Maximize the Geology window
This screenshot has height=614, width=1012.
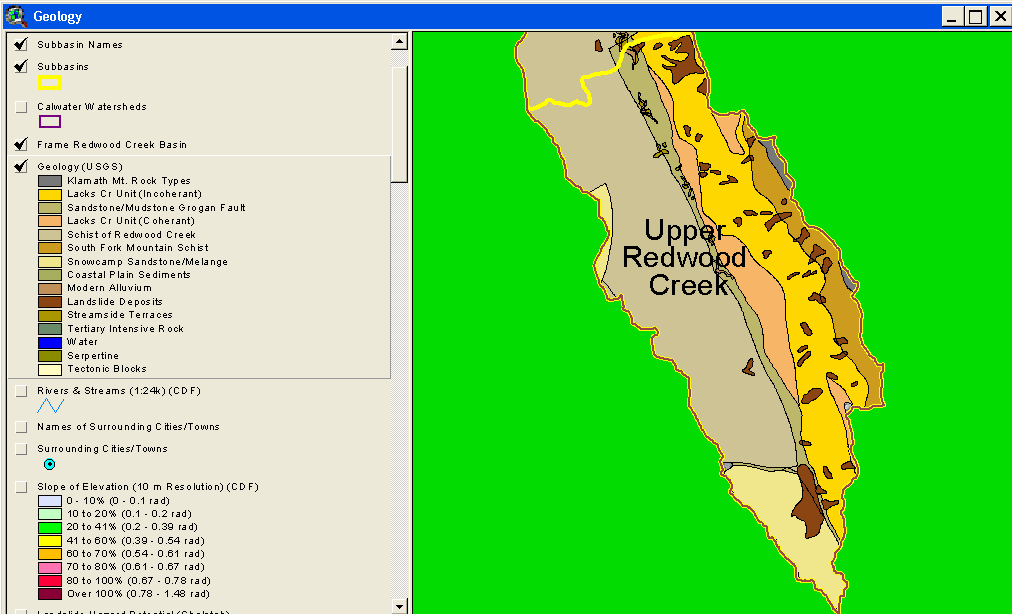point(976,16)
